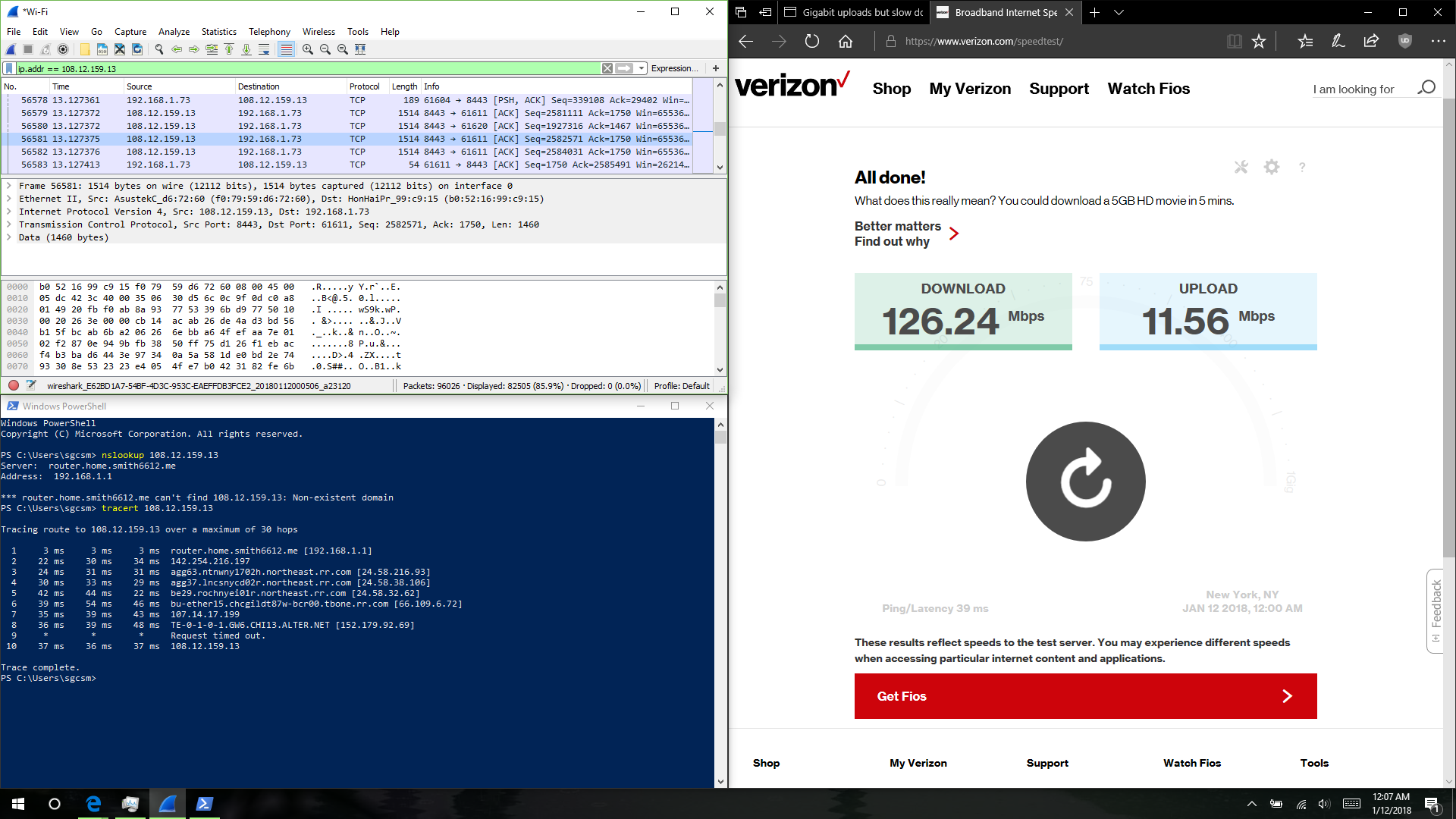Screen dimensions: 1456x819
Task: Clear the Wireshark display filter
Action: coord(607,68)
